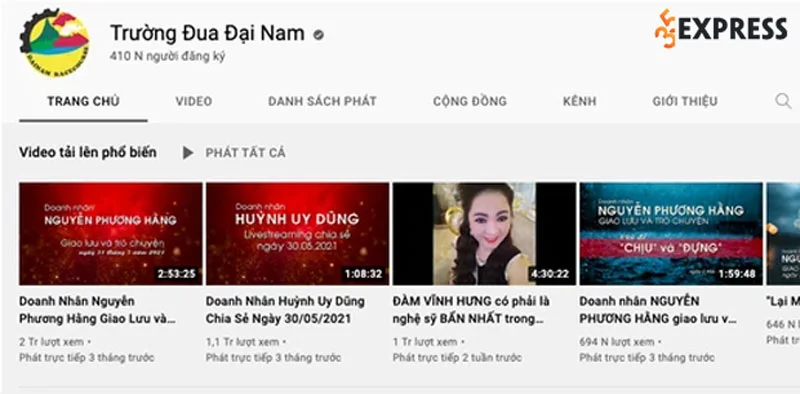Click the 1:08:32 duration badge
Screen dimensions: 800x394
pyautogui.click(x=363, y=274)
